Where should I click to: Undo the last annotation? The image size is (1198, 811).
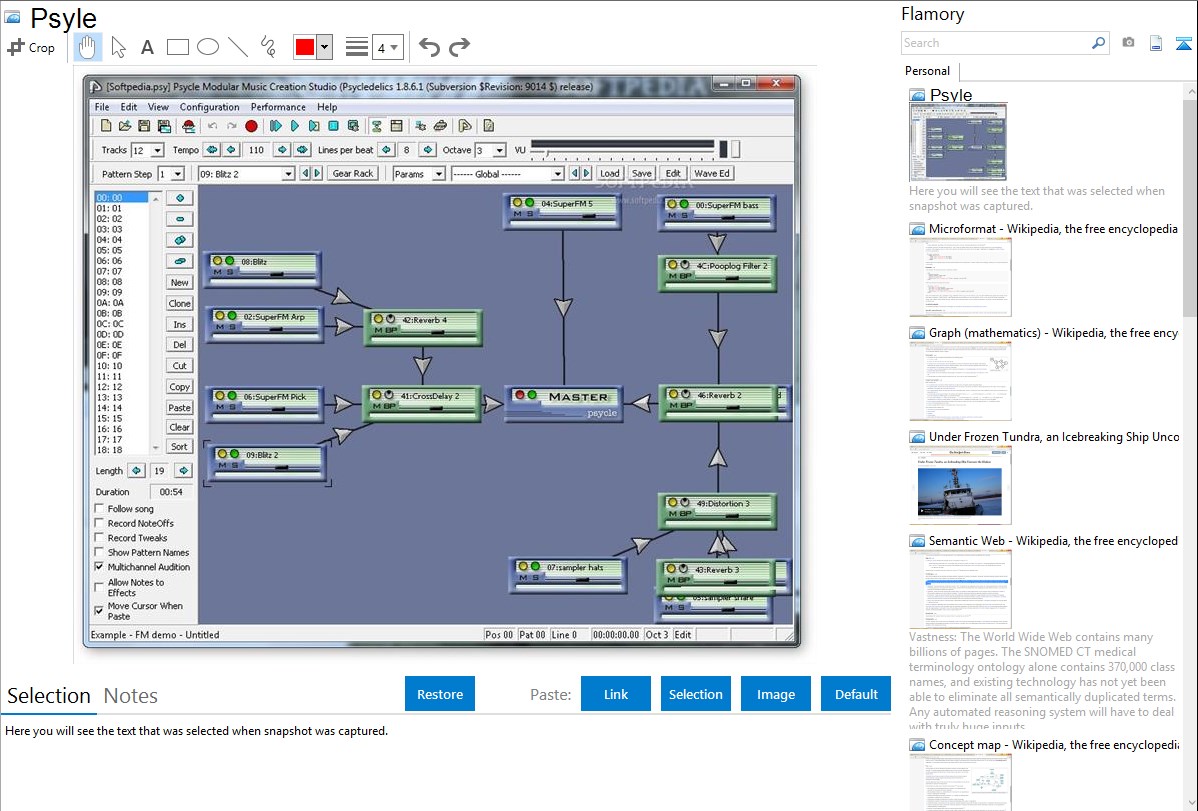click(429, 47)
